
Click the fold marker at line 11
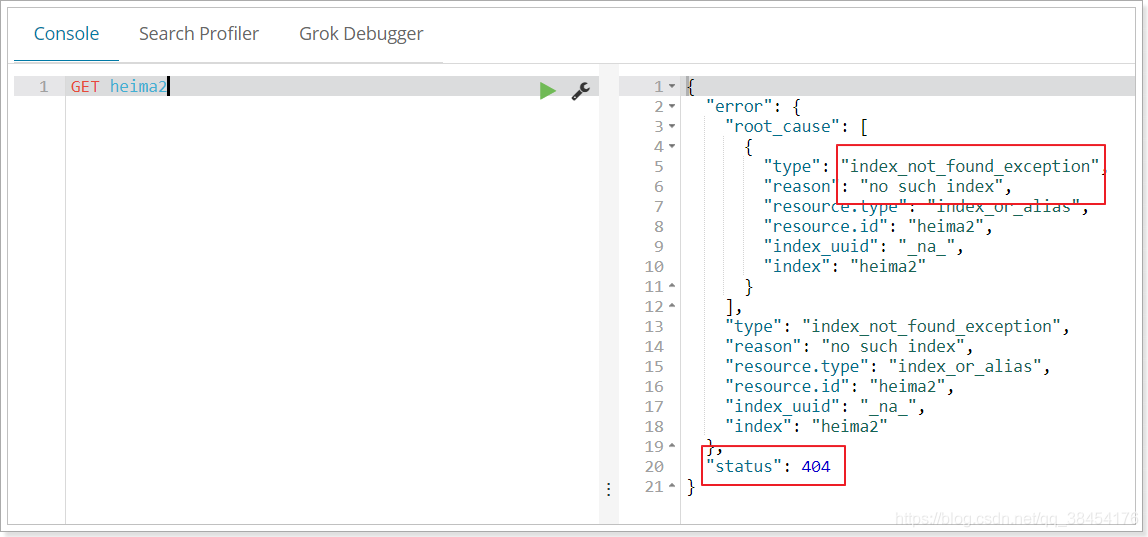tap(673, 286)
